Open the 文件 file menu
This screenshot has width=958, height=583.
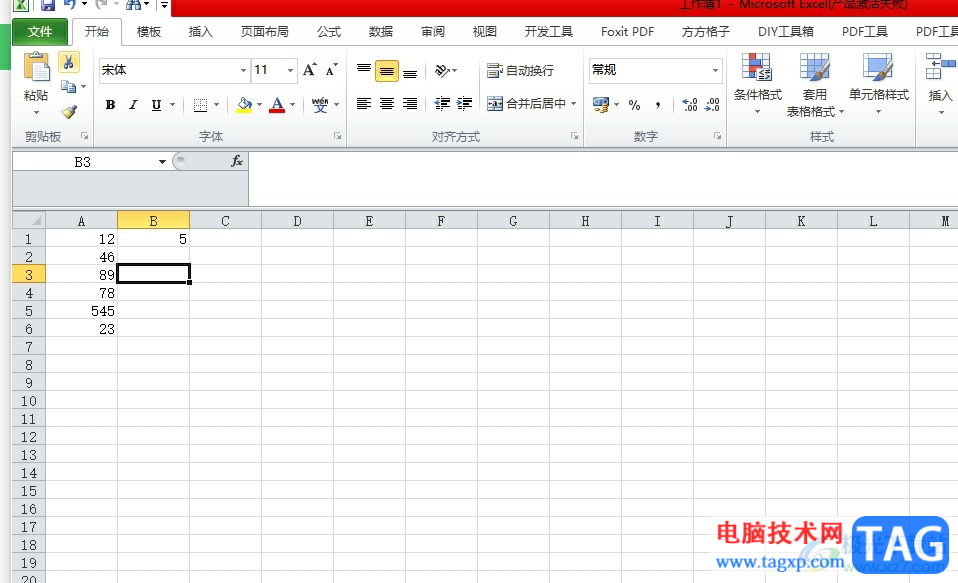[x=40, y=32]
